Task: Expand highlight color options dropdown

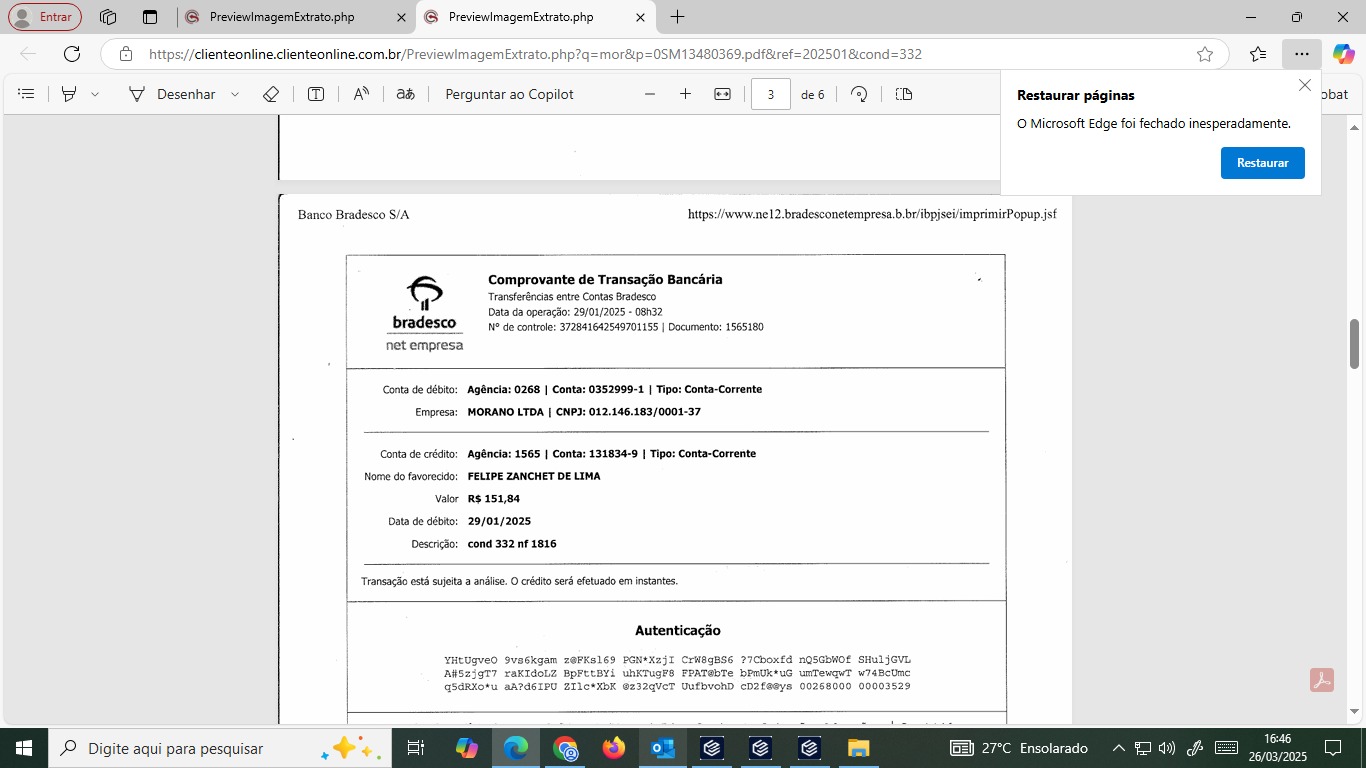Action: [x=95, y=94]
